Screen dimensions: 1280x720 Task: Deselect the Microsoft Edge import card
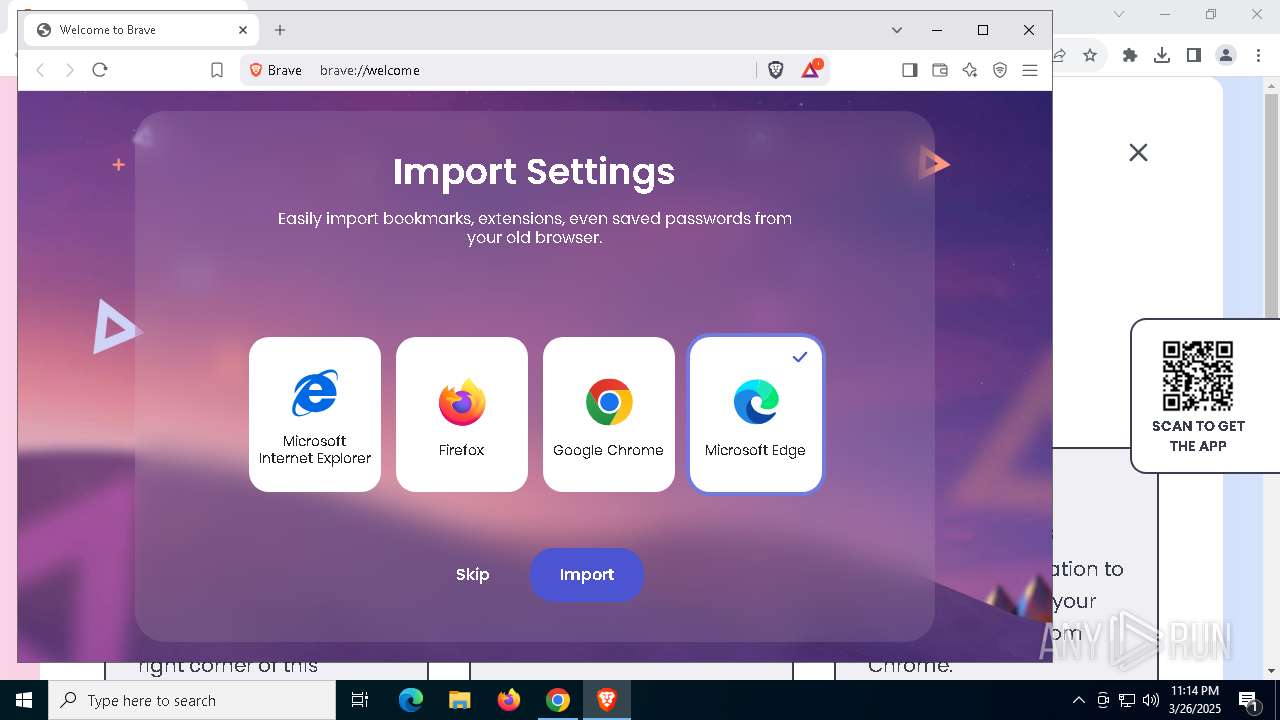[756, 414]
